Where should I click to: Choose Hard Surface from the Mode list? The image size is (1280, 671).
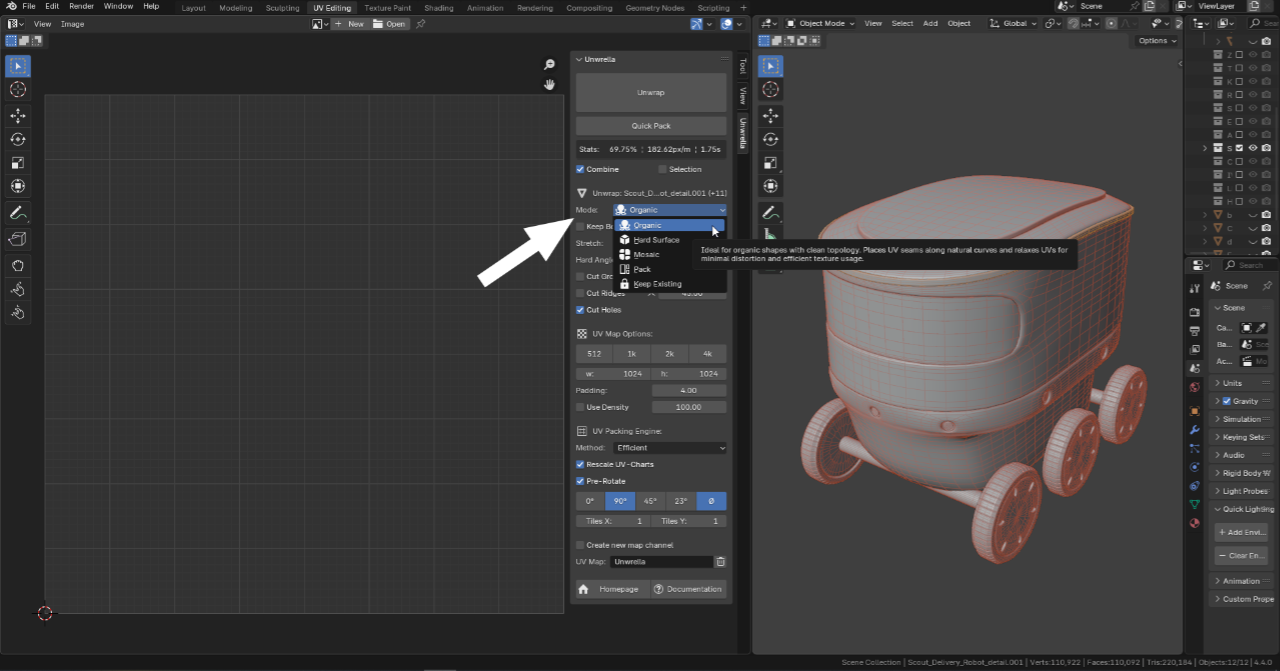coord(672,240)
